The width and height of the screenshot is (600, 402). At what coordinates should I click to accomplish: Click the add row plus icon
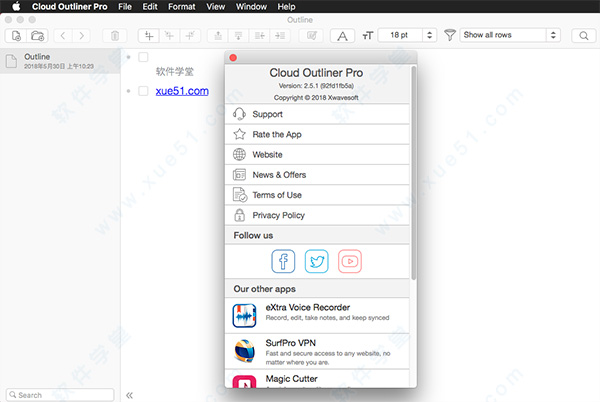pos(149,36)
